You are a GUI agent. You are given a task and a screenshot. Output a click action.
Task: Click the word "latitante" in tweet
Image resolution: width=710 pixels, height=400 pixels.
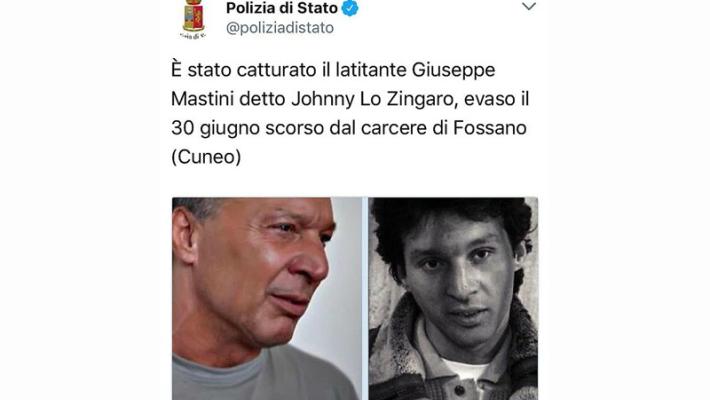[x=371, y=70]
